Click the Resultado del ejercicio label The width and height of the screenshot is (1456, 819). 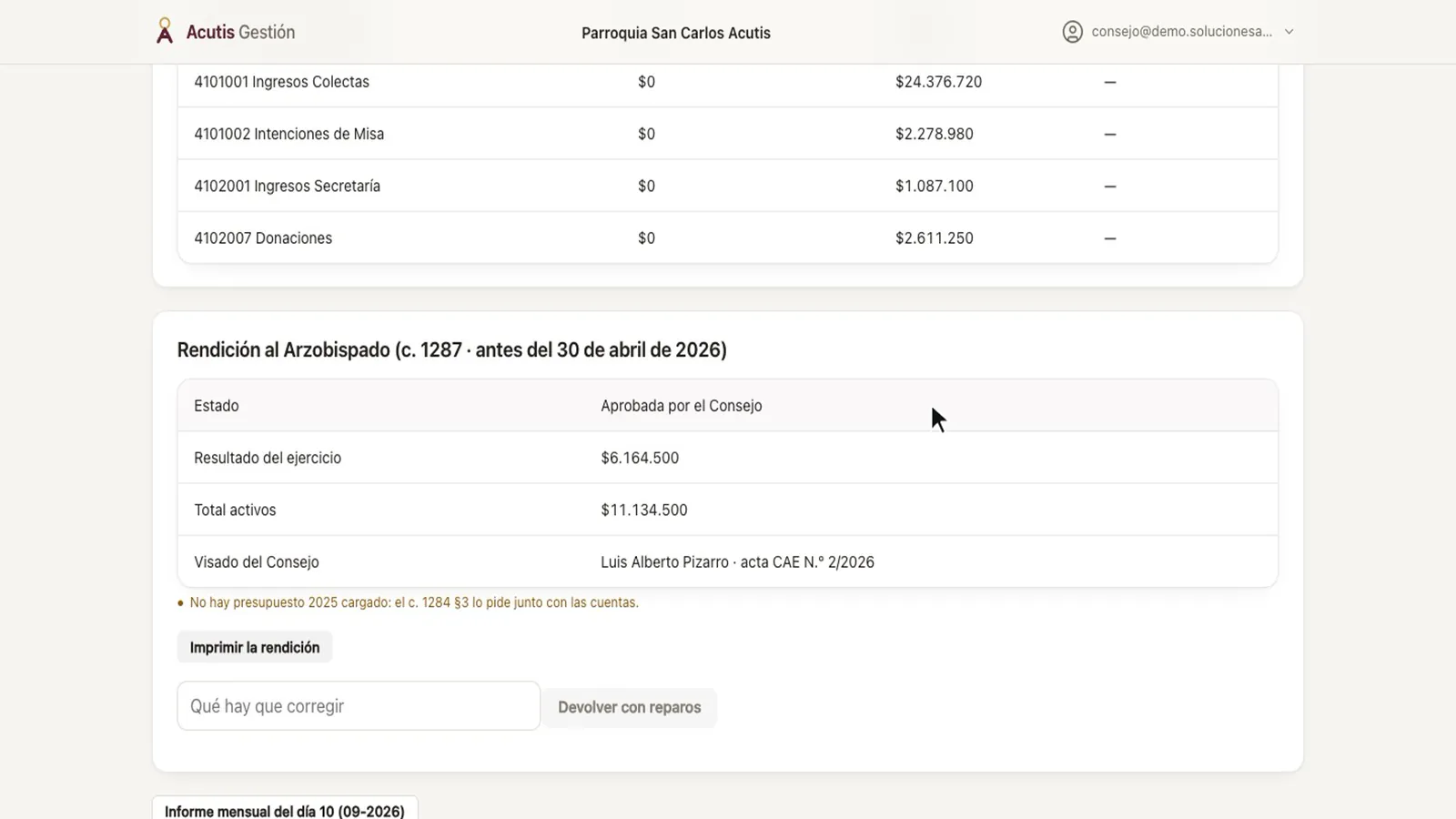(268, 458)
